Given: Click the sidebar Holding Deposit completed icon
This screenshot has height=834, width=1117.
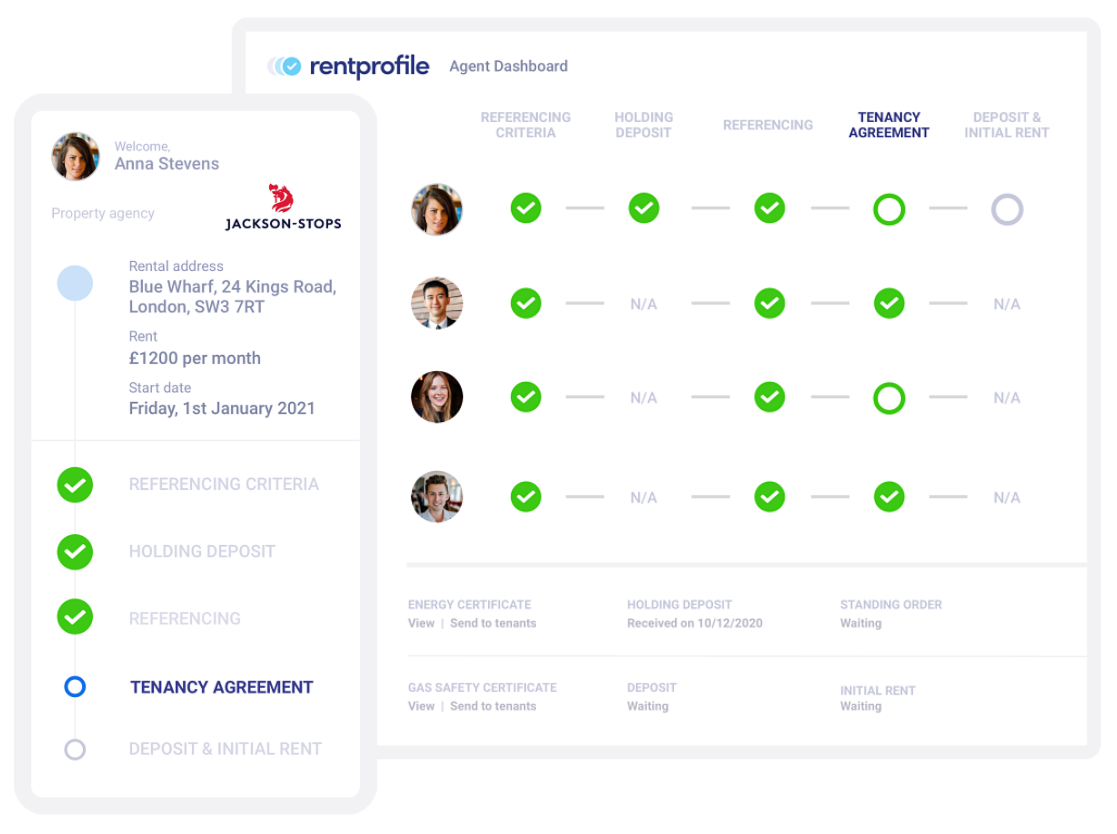Looking at the screenshot, I should pos(75,551).
